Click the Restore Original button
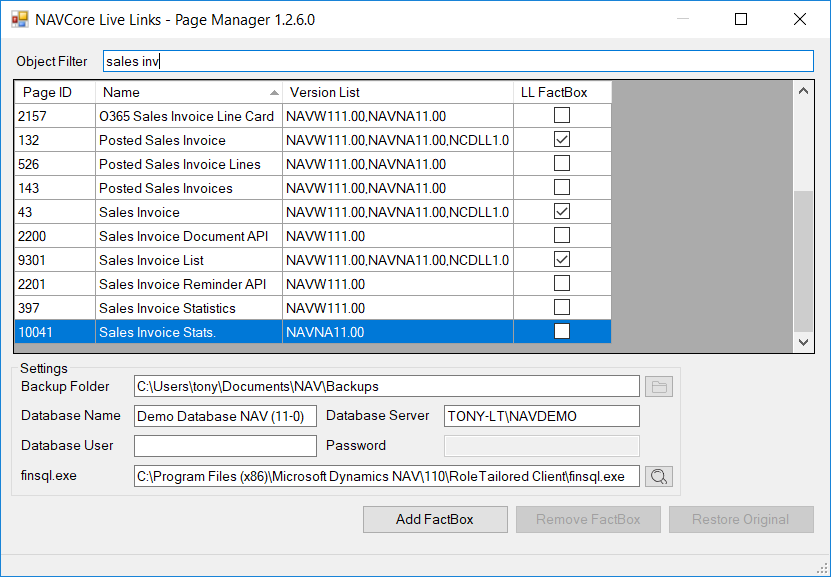 pos(740,519)
